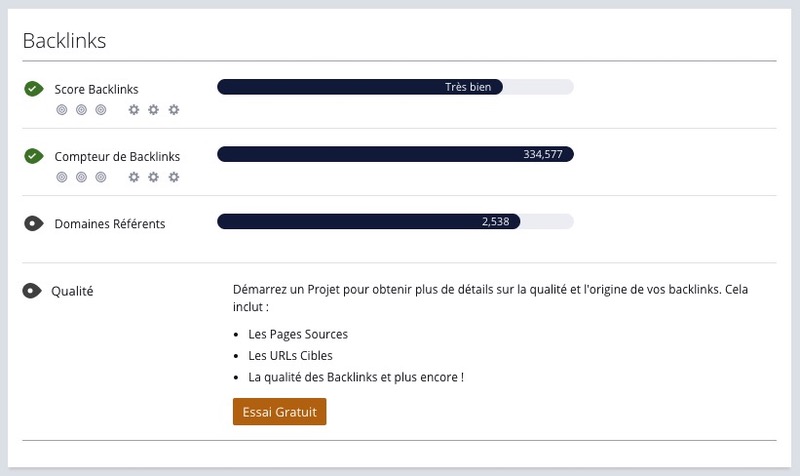Image resolution: width=800 pixels, height=476 pixels.
Task: Click the eye icon beside Domaines Référents
Action: [x=34, y=223]
